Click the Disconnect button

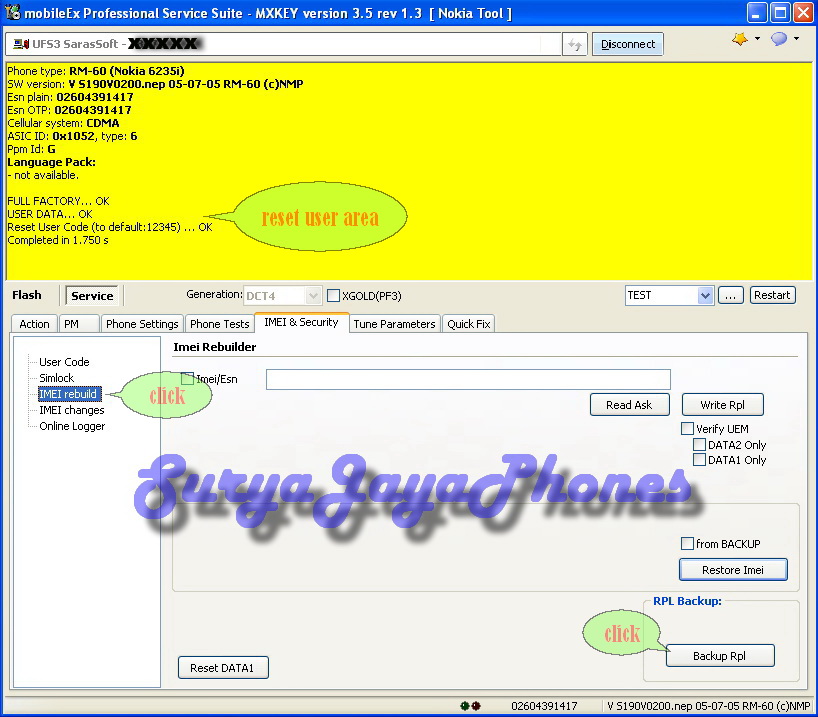(628, 44)
